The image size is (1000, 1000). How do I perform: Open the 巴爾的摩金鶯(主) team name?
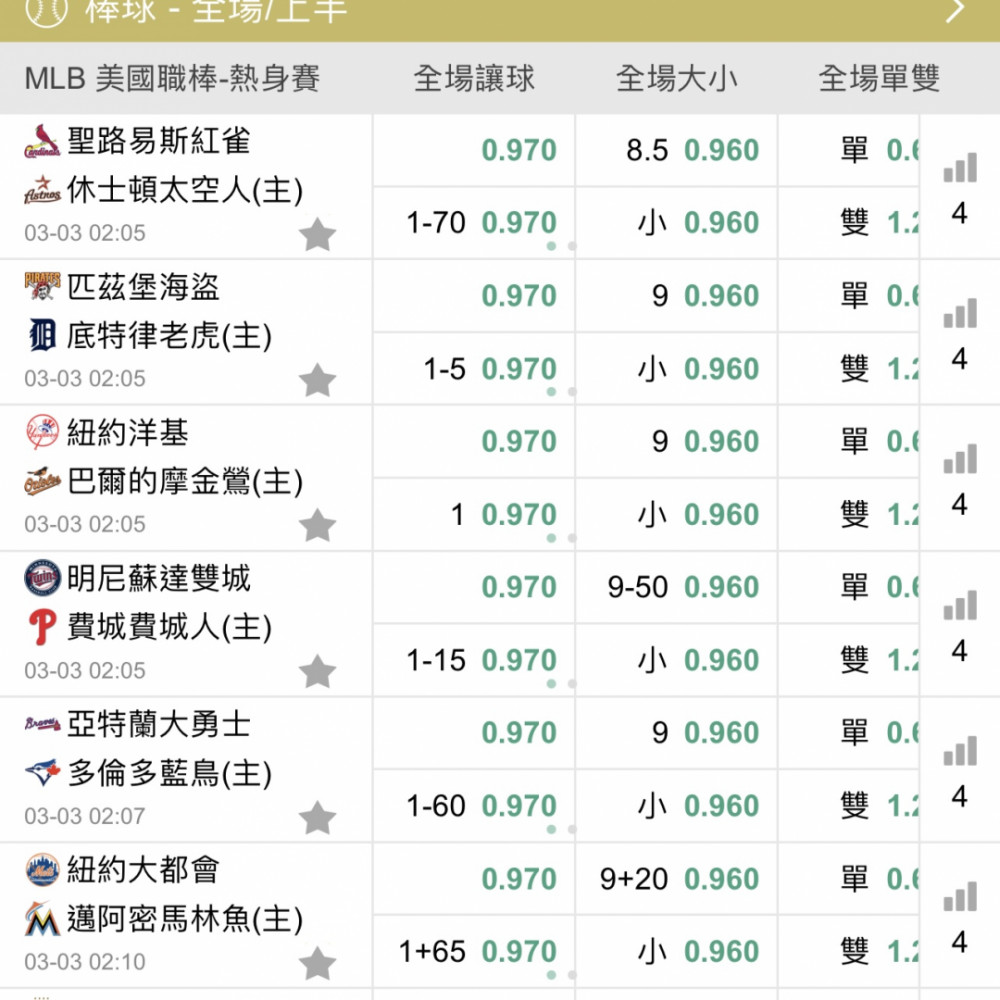(x=185, y=481)
